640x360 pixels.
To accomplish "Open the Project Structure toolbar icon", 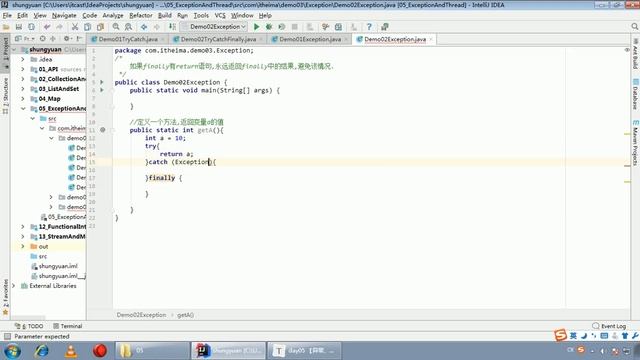I will (x=338, y=27).
